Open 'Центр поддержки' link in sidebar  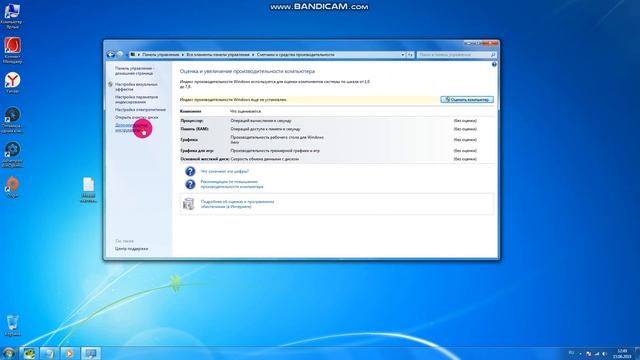coord(131,249)
